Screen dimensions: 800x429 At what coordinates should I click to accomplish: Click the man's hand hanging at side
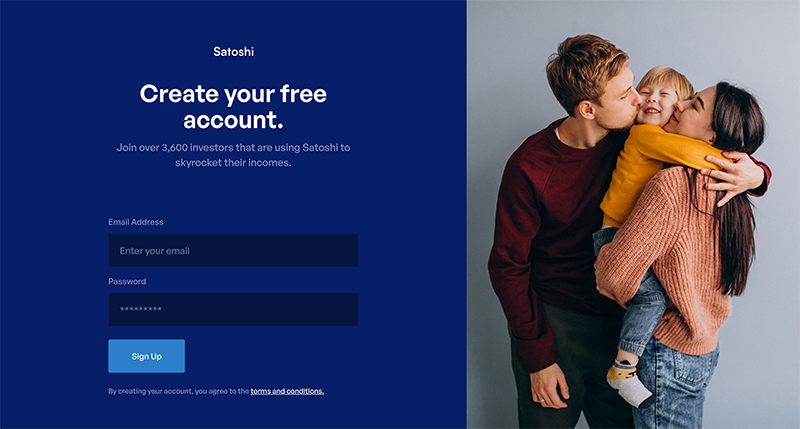(549, 385)
